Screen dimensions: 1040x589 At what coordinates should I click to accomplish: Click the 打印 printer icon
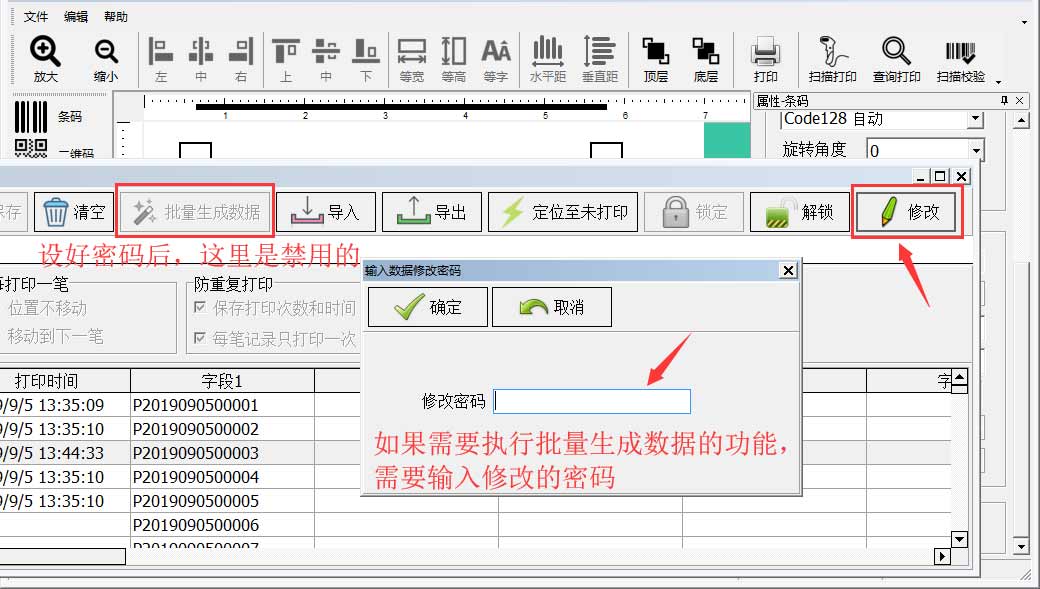[x=766, y=58]
